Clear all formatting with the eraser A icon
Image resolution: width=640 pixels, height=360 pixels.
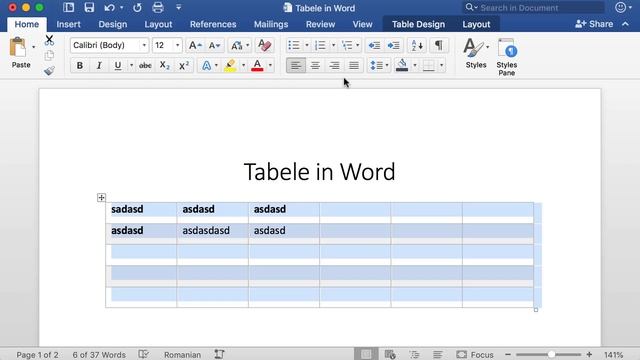[x=264, y=45]
